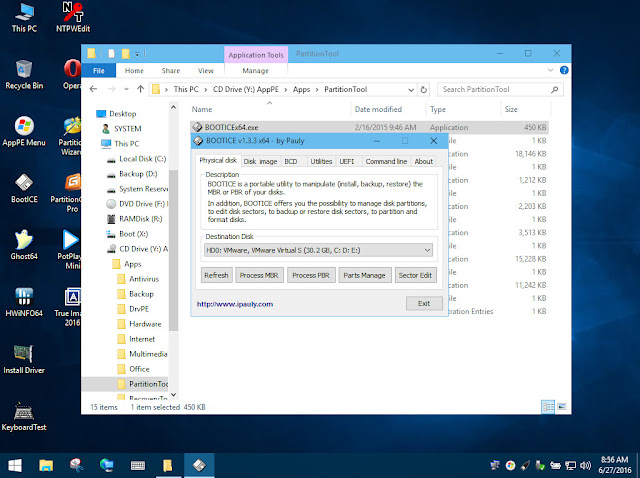
Task: Select Local Disk (C:) in navigation pane
Action: point(142,159)
